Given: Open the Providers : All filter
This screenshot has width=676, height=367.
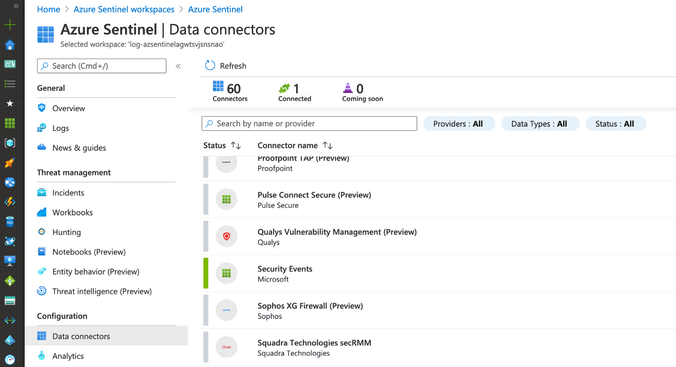Looking at the screenshot, I should (458, 124).
